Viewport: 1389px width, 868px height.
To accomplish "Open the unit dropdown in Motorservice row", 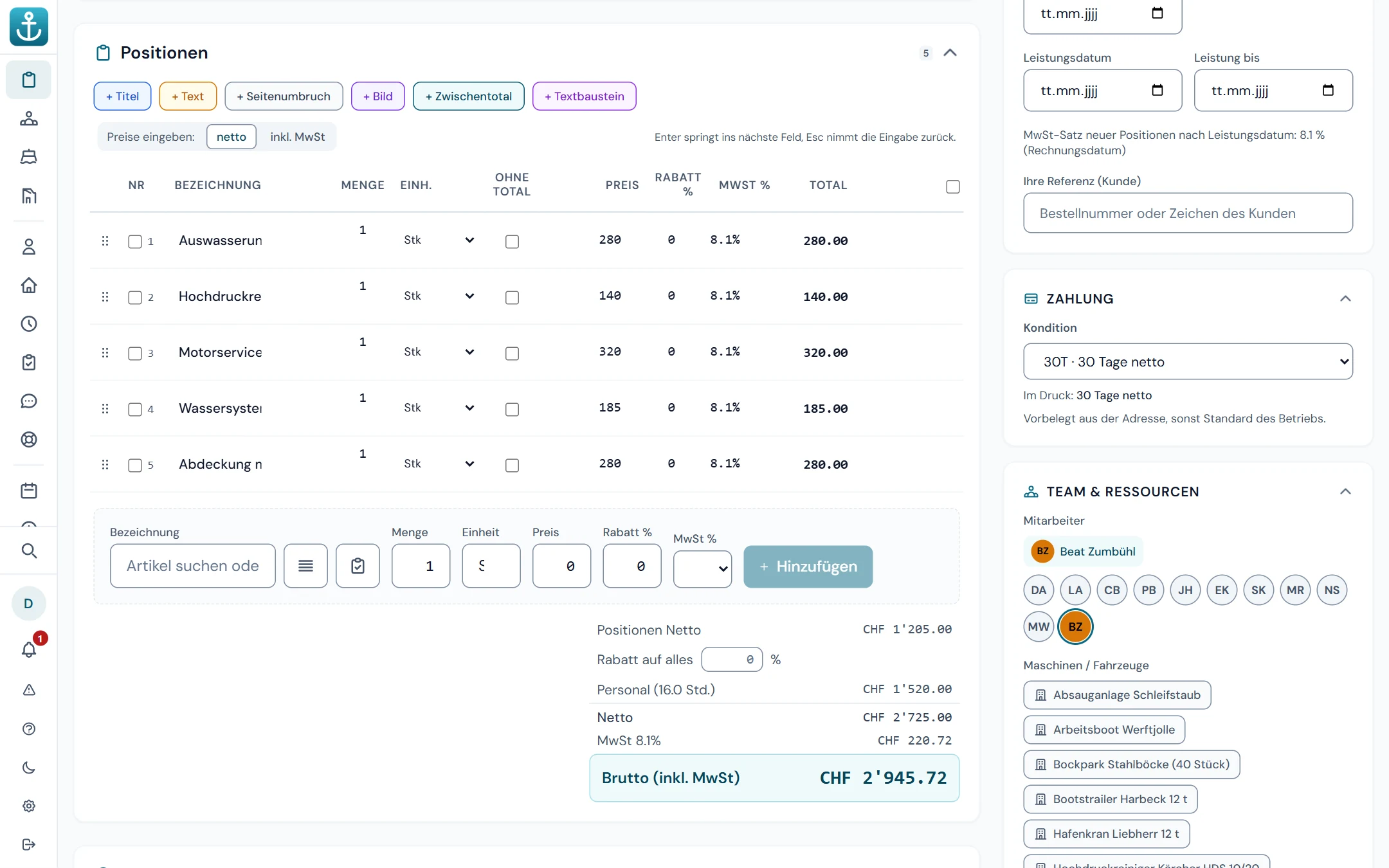I will point(439,352).
